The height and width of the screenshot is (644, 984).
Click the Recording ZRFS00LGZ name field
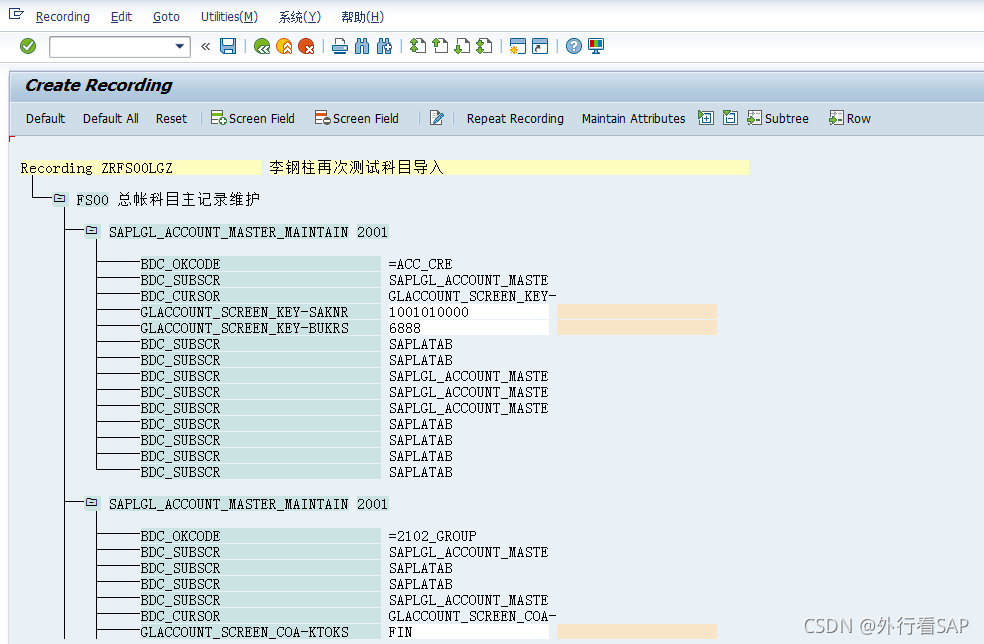click(x=140, y=168)
